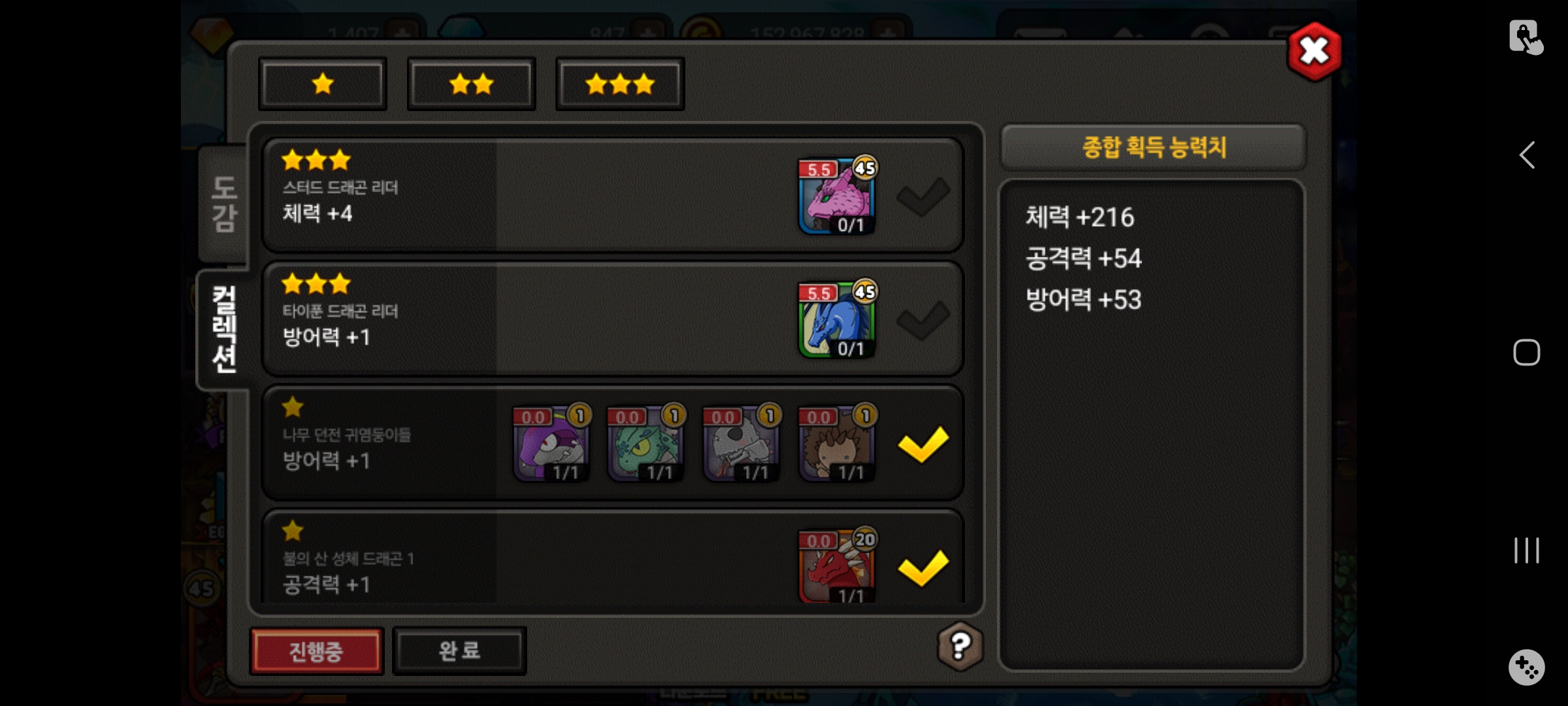Viewport: 1568px width, 706px height.
Task: Show 진행중 in-progress collections
Action: 317,651
